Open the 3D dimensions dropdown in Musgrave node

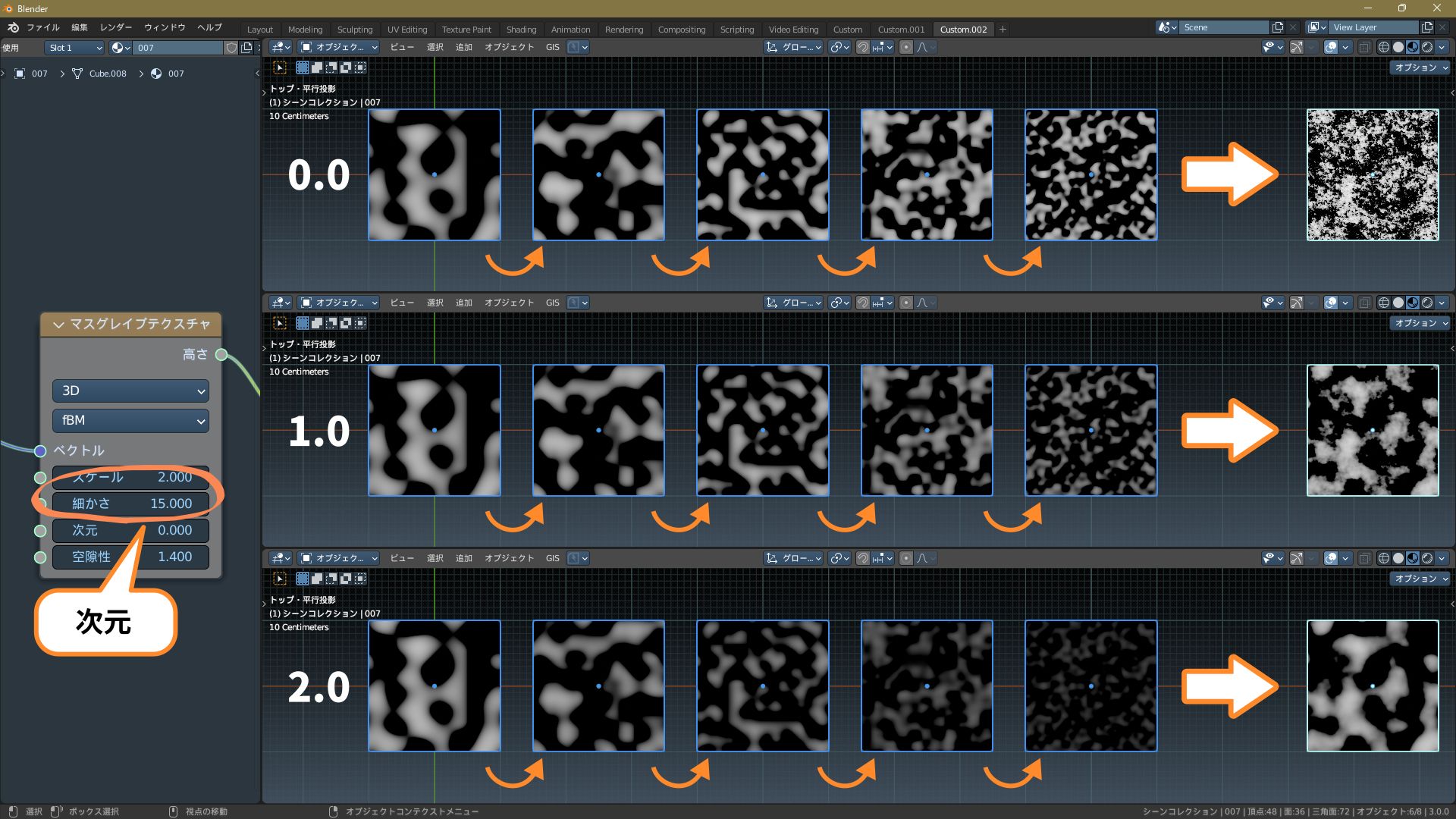point(130,391)
